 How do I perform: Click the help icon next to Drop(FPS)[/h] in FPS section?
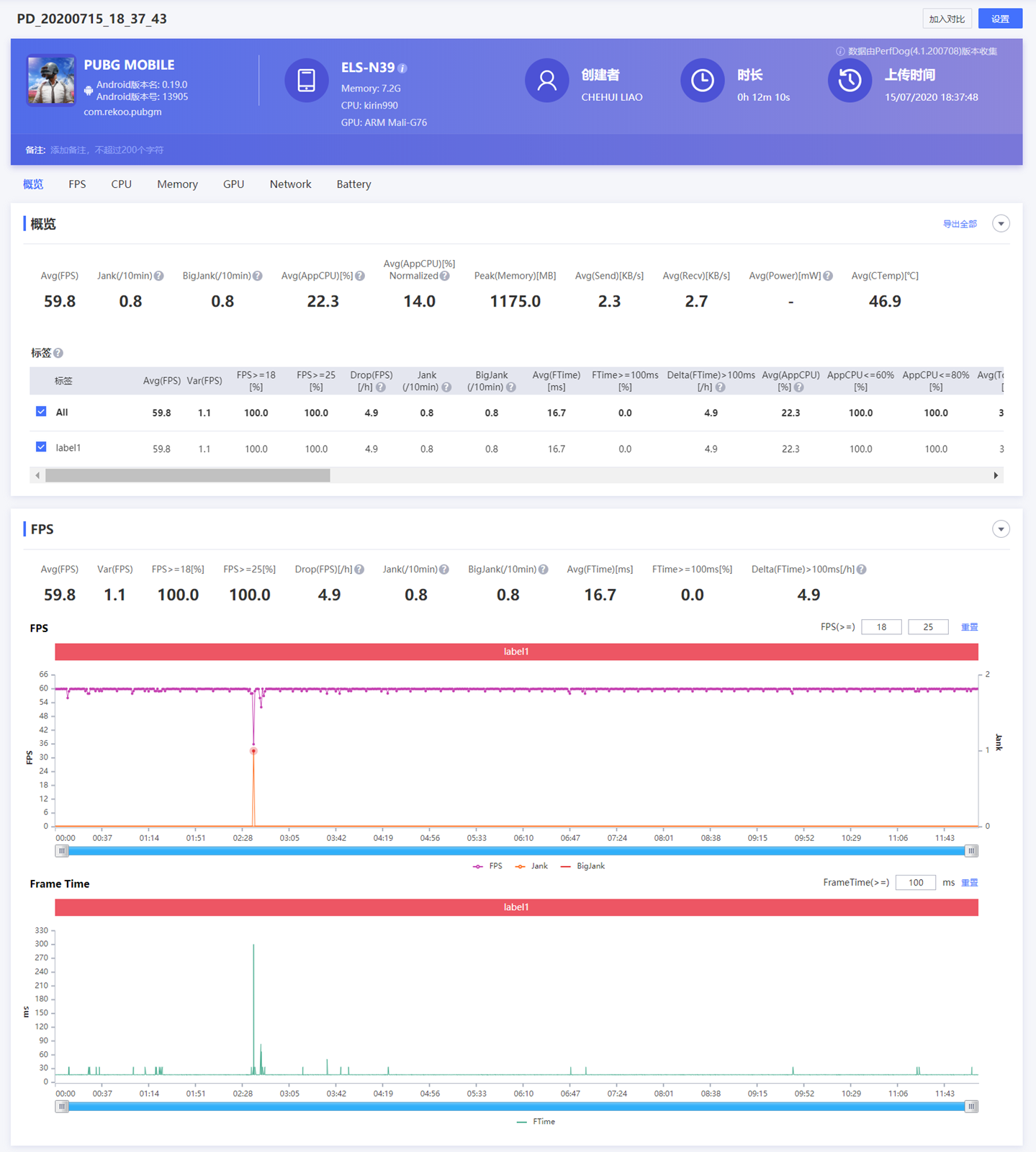[x=359, y=570]
